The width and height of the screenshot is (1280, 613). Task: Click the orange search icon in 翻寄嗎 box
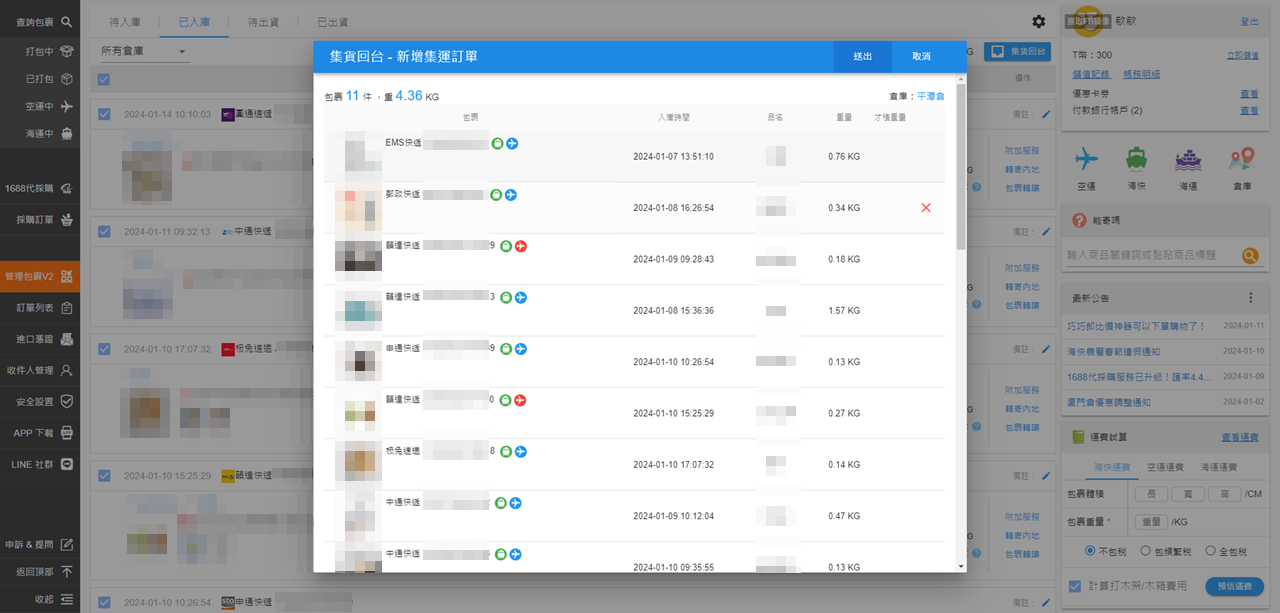pyautogui.click(x=1250, y=256)
